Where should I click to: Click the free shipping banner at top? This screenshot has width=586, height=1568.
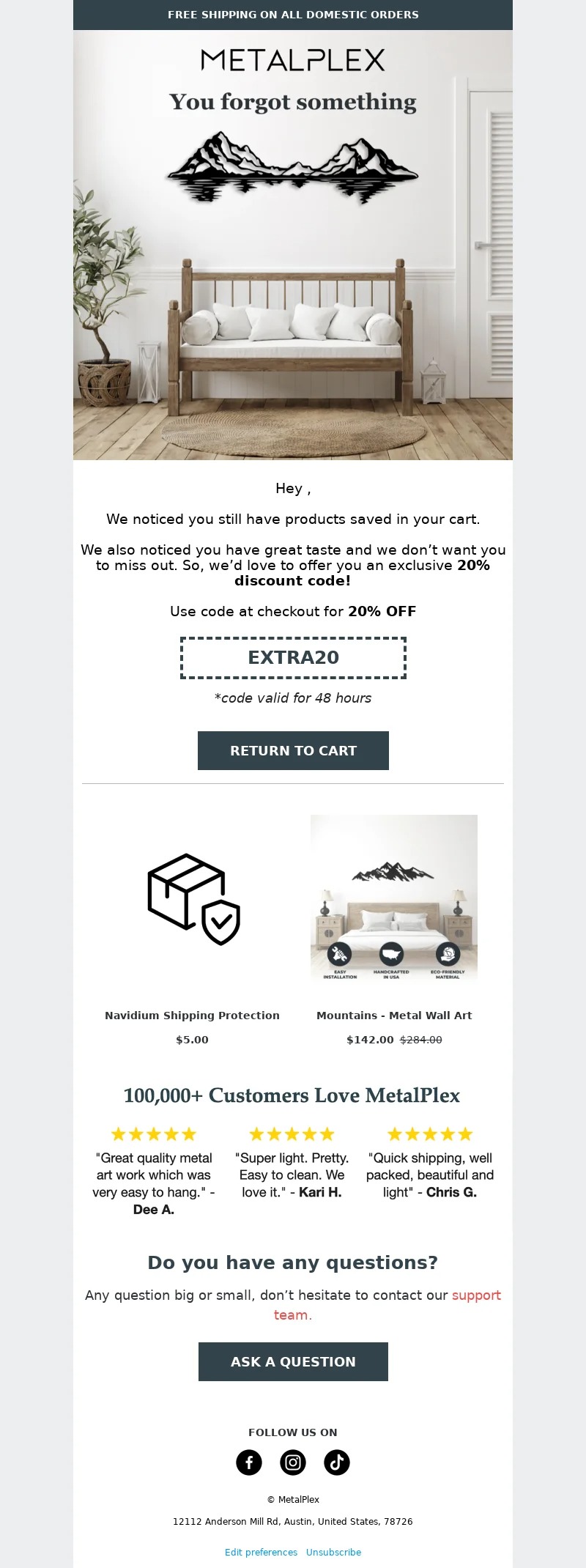tap(293, 15)
